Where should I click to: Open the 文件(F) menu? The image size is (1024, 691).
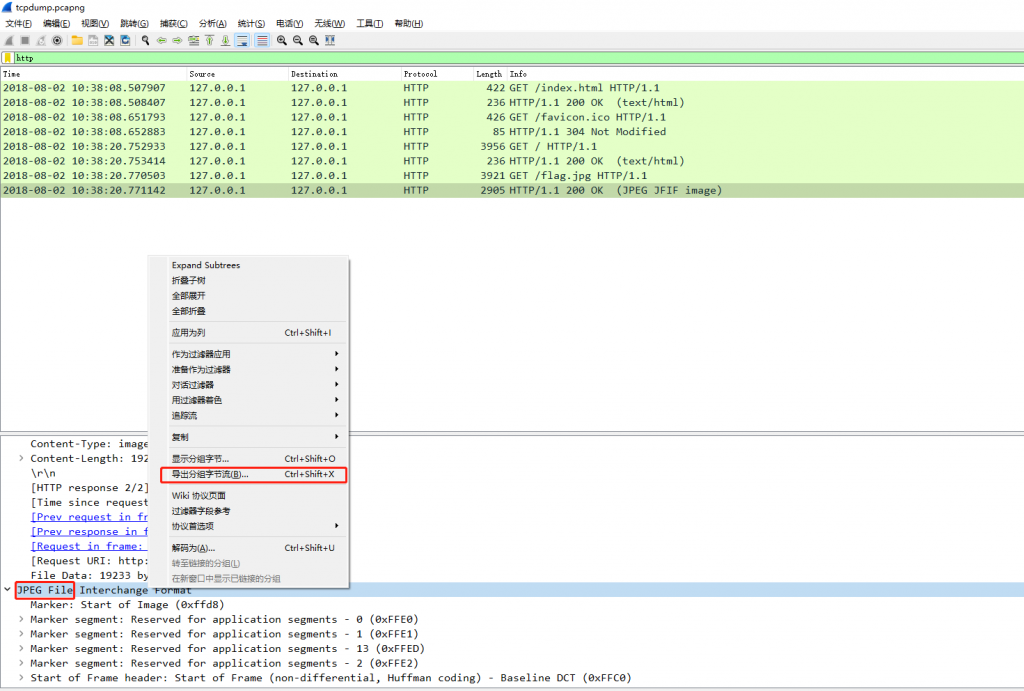point(18,24)
